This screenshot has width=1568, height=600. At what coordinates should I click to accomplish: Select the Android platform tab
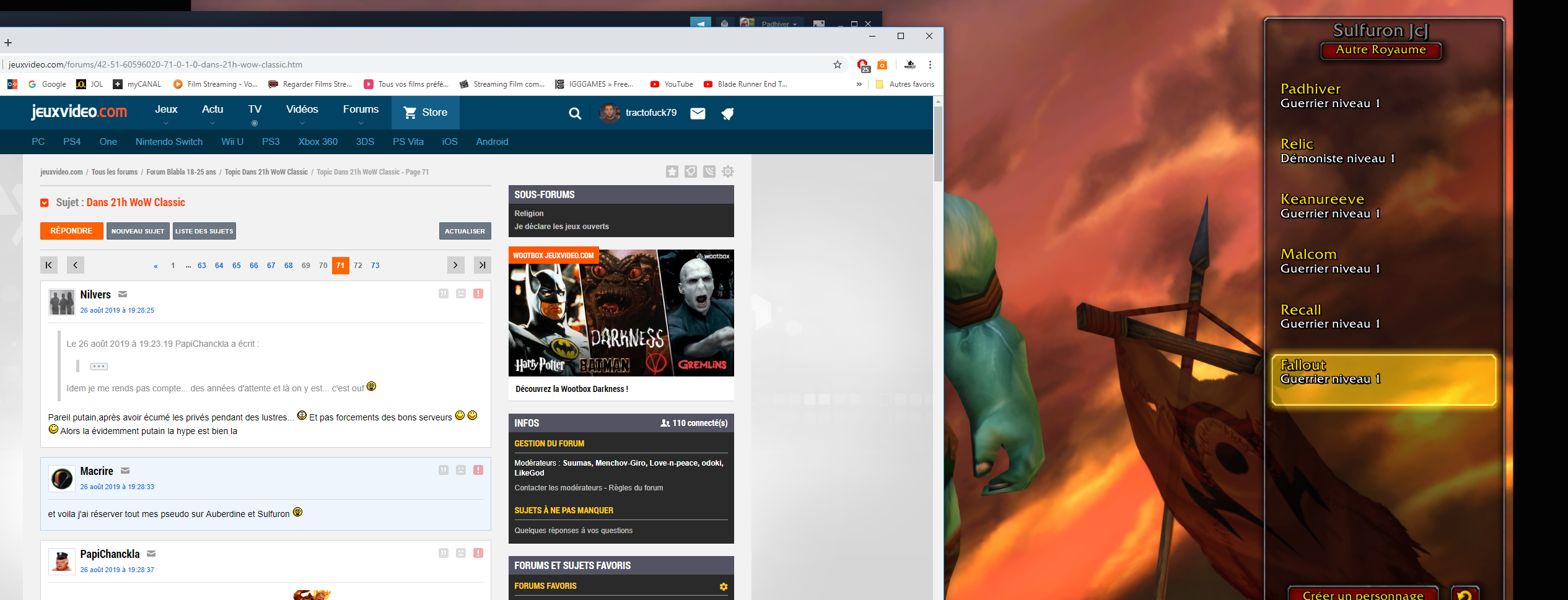pyautogui.click(x=492, y=142)
